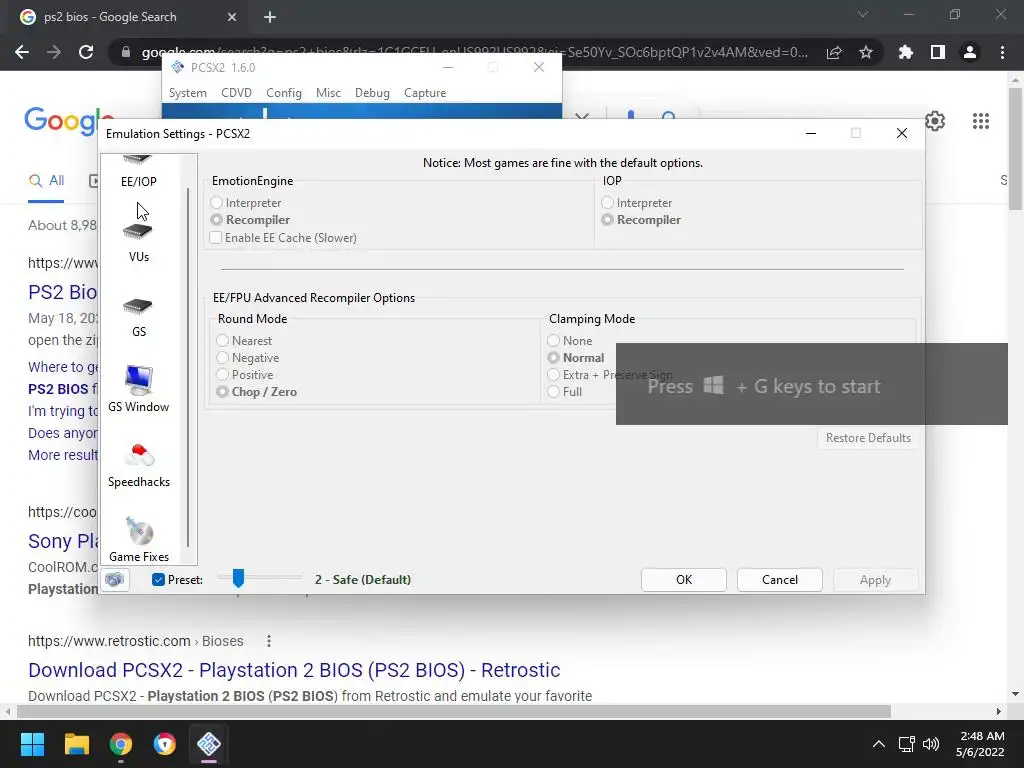Select IOP Interpreter option

click(637, 203)
